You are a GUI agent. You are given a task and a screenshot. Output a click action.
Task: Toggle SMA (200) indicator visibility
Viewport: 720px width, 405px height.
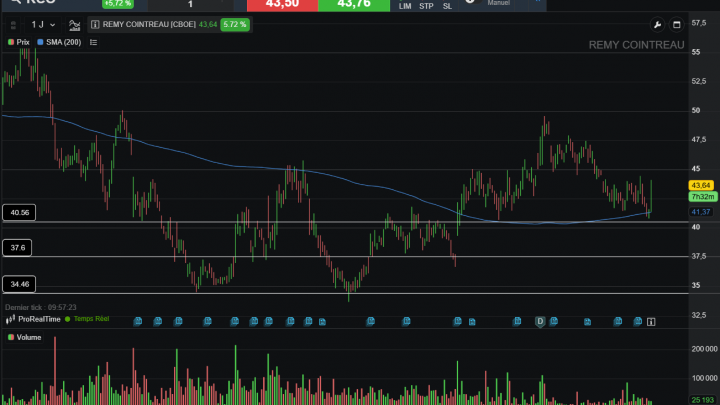59,42
